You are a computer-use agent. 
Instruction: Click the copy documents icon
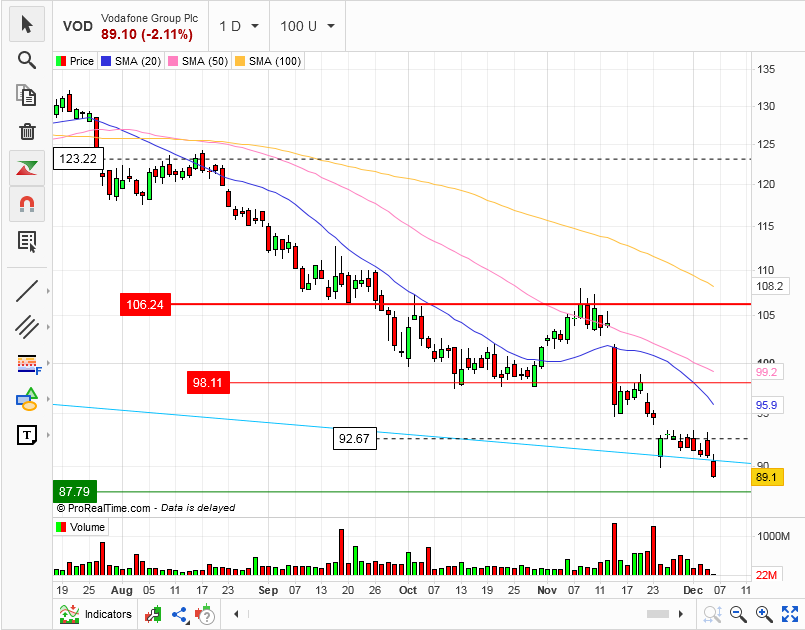27,96
